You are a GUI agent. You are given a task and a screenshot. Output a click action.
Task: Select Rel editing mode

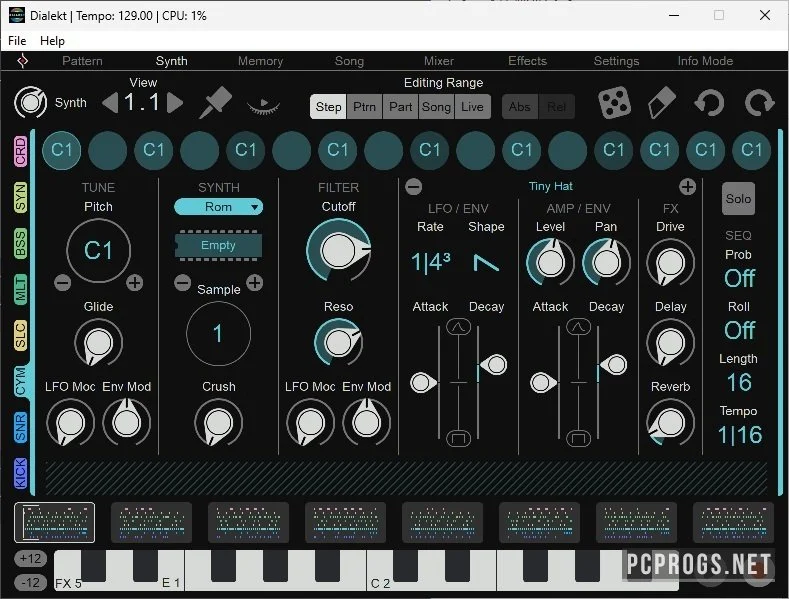pos(557,107)
